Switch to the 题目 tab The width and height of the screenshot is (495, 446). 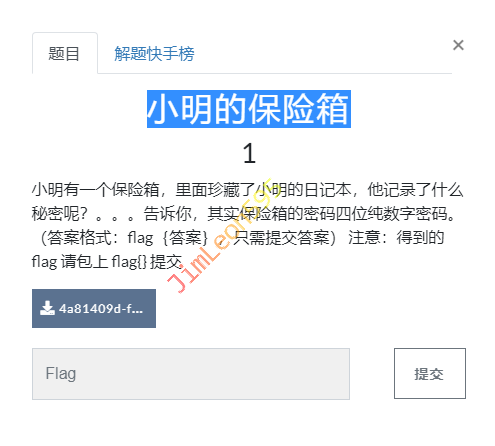pos(65,53)
